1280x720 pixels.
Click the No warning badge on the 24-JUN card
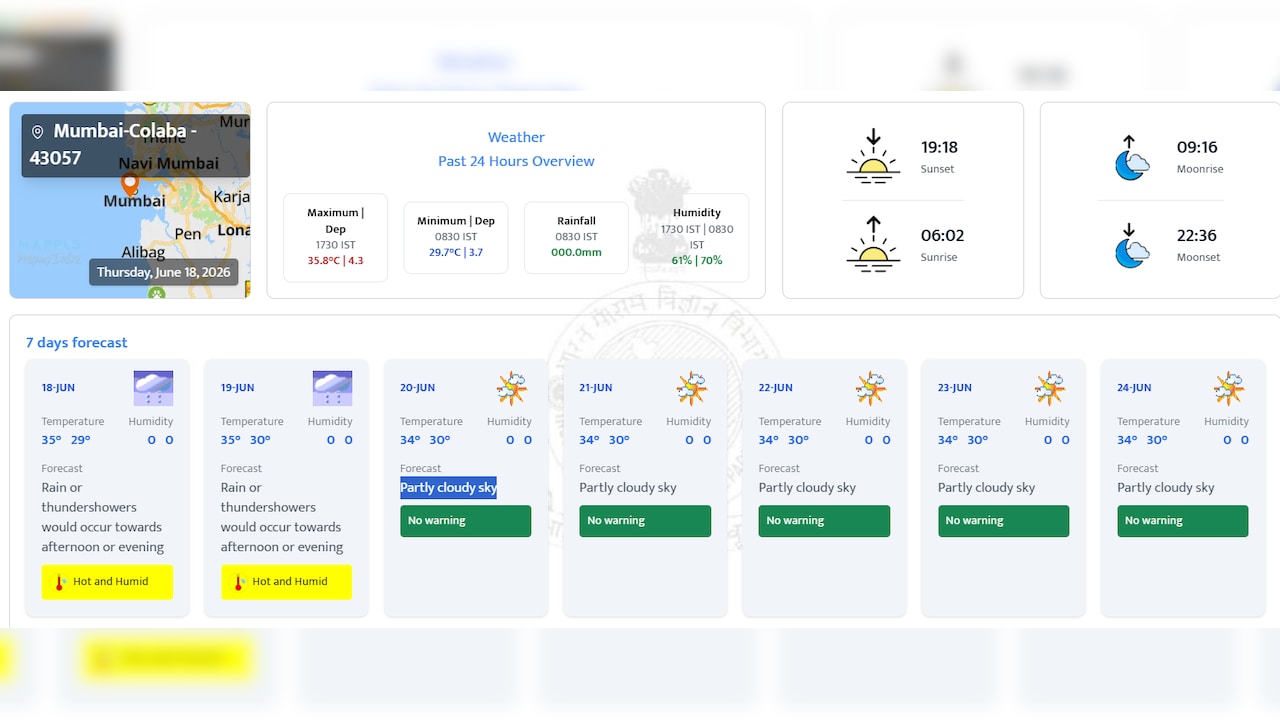1183,521
